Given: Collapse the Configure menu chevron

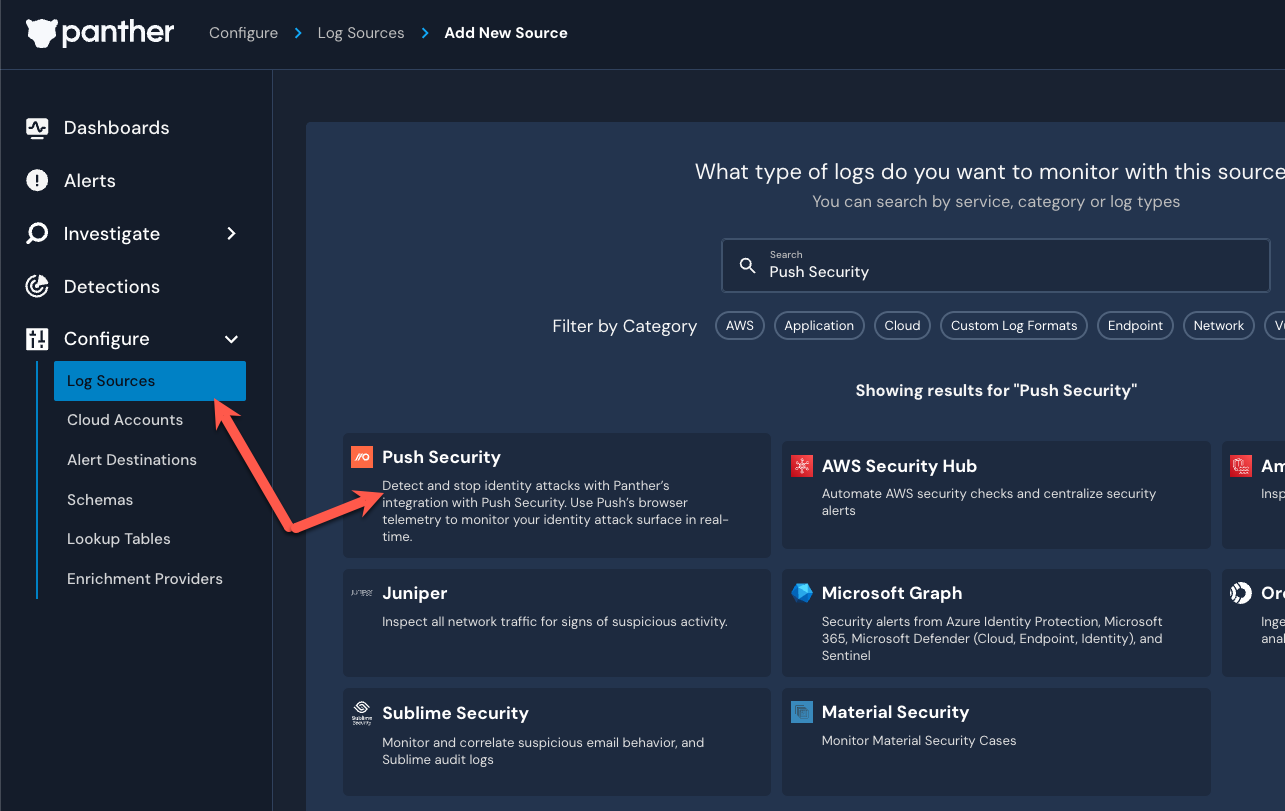Looking at the screenshot, I should coord(231,339).
